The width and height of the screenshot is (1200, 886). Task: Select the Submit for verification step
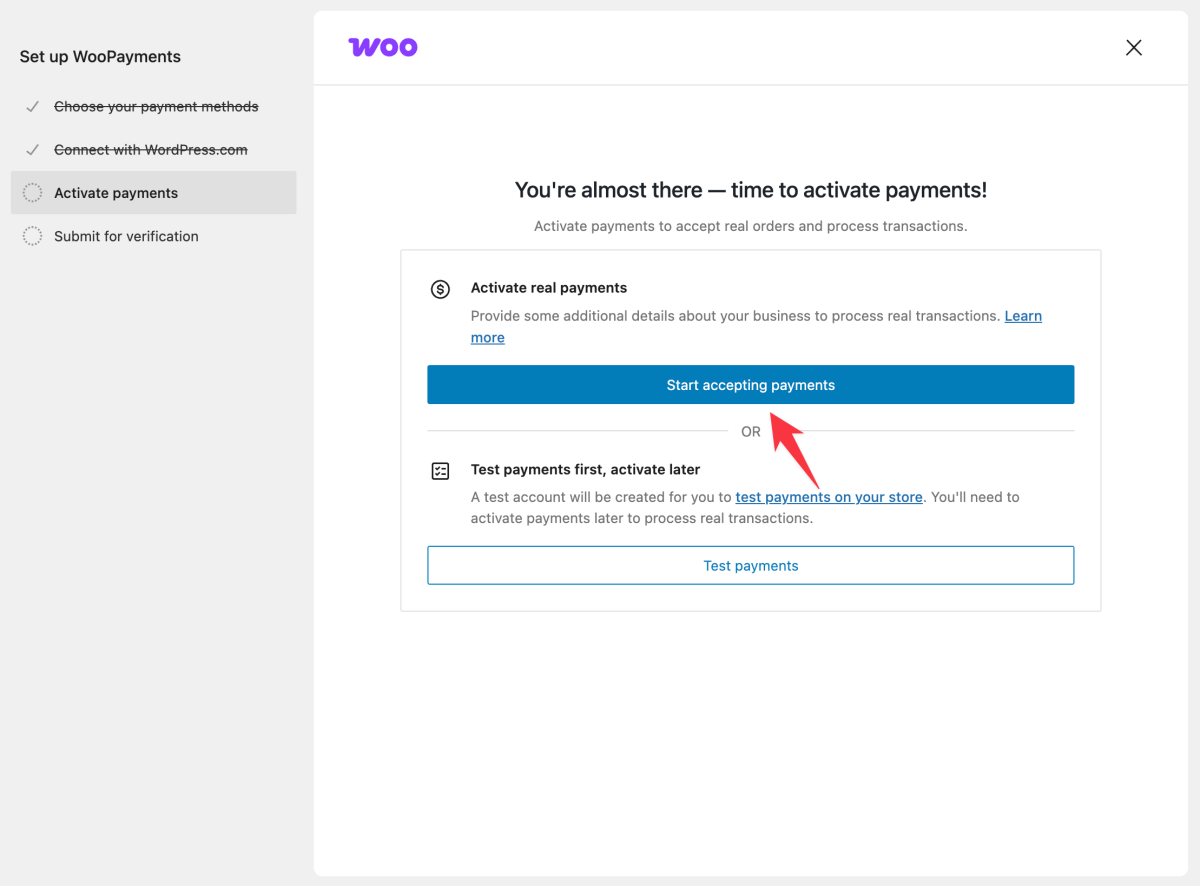125,236
